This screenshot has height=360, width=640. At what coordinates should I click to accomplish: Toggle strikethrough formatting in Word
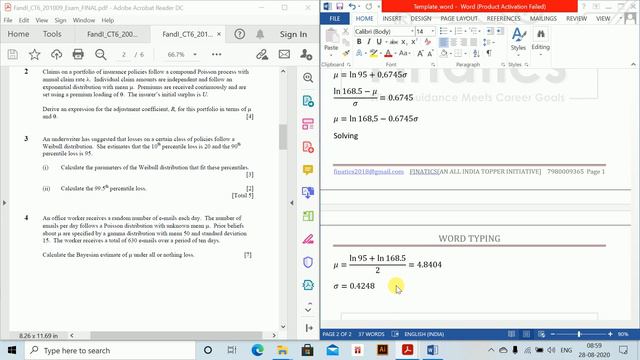[x=394, y=42]
